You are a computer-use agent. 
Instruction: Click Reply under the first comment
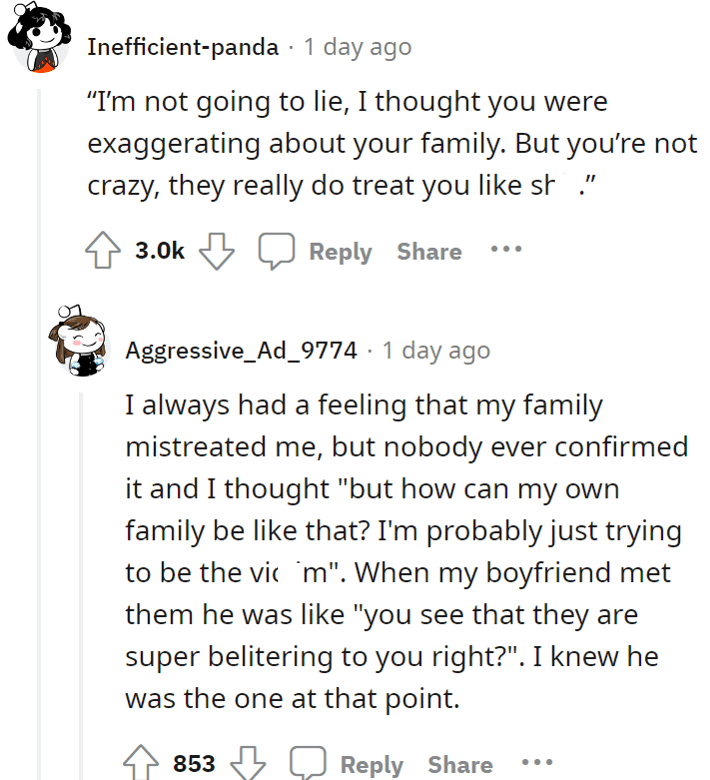340,252
